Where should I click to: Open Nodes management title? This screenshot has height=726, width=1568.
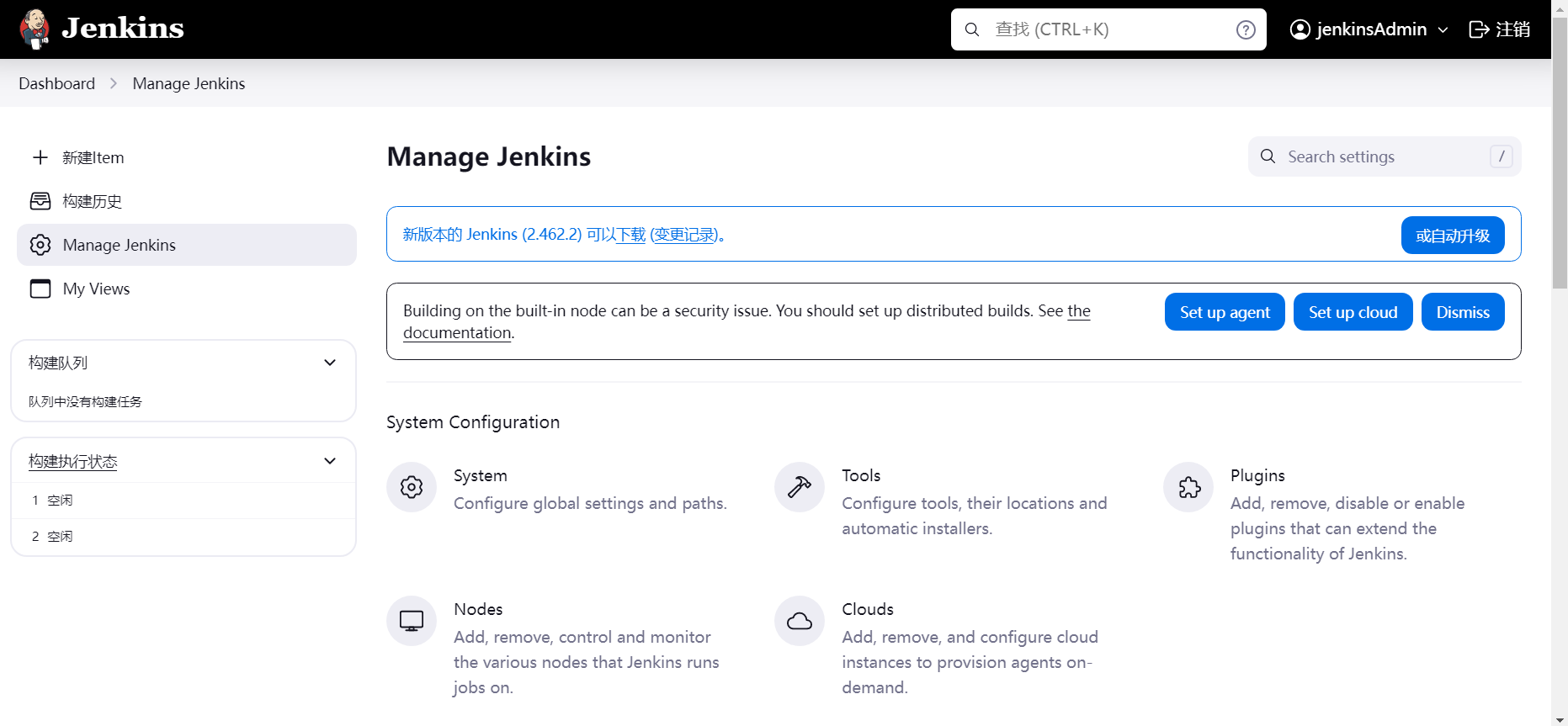pos(478,609)
